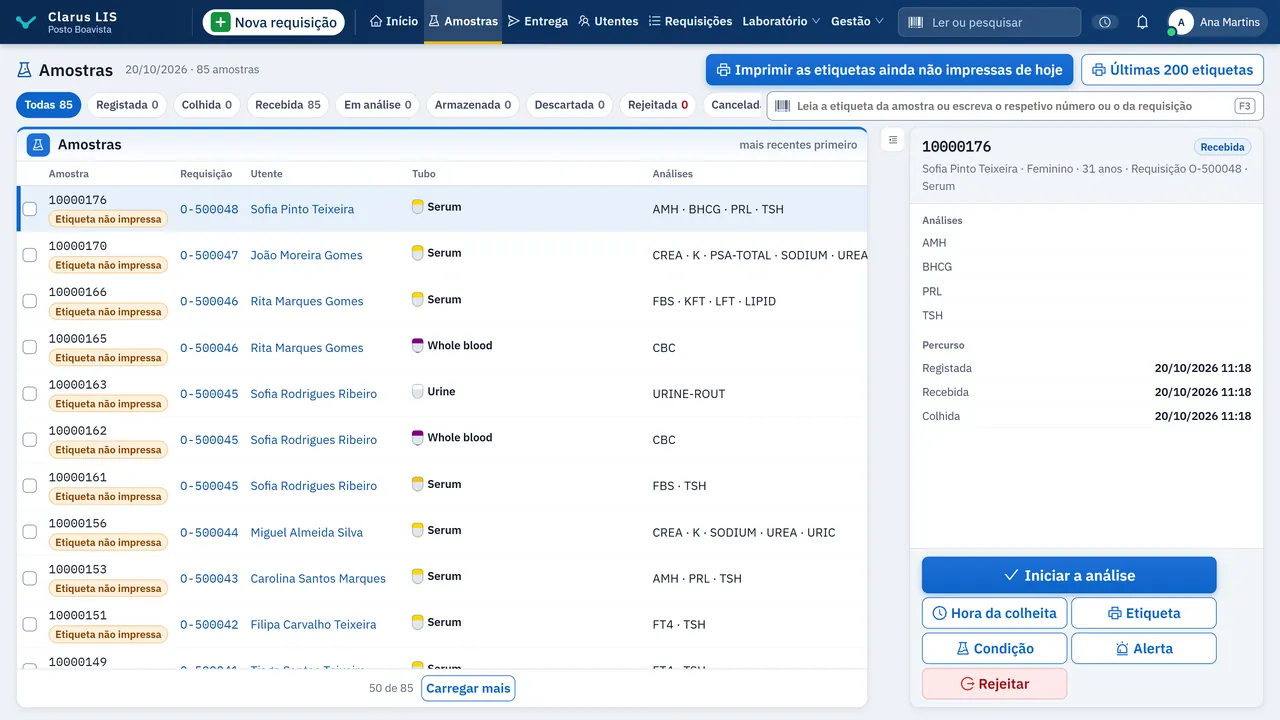Open the notifications bell
Viewport: 1280px width, 720px height.
click(x=1142, y=22)
